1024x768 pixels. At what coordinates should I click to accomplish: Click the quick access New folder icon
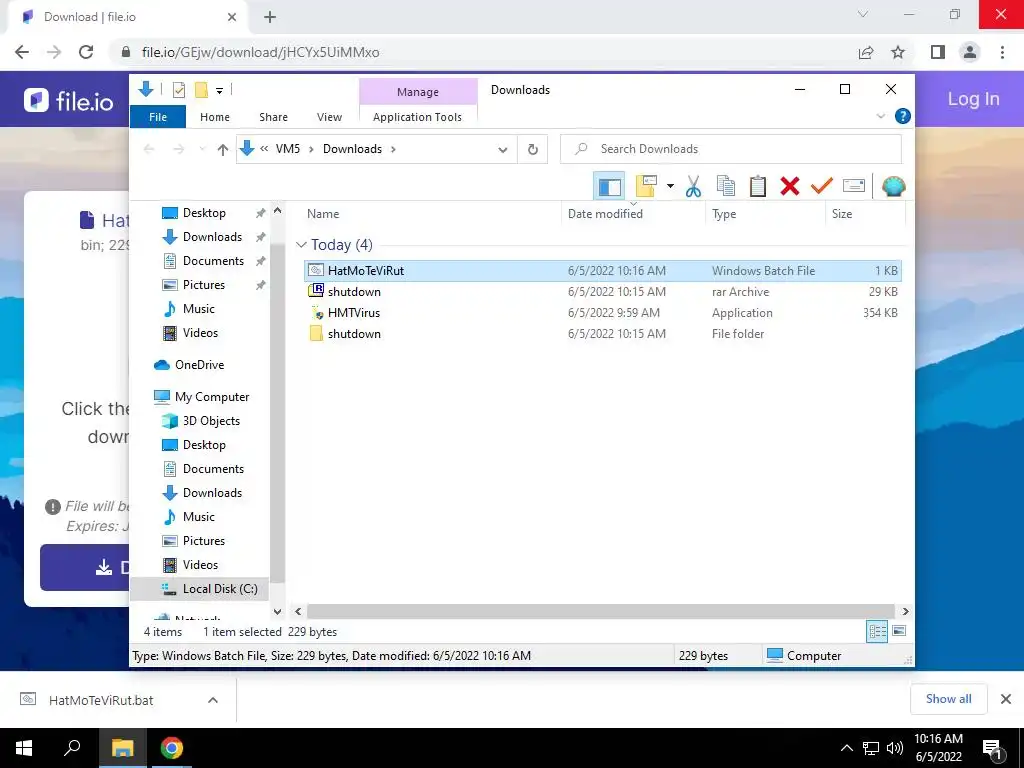(x=201, y=89)
